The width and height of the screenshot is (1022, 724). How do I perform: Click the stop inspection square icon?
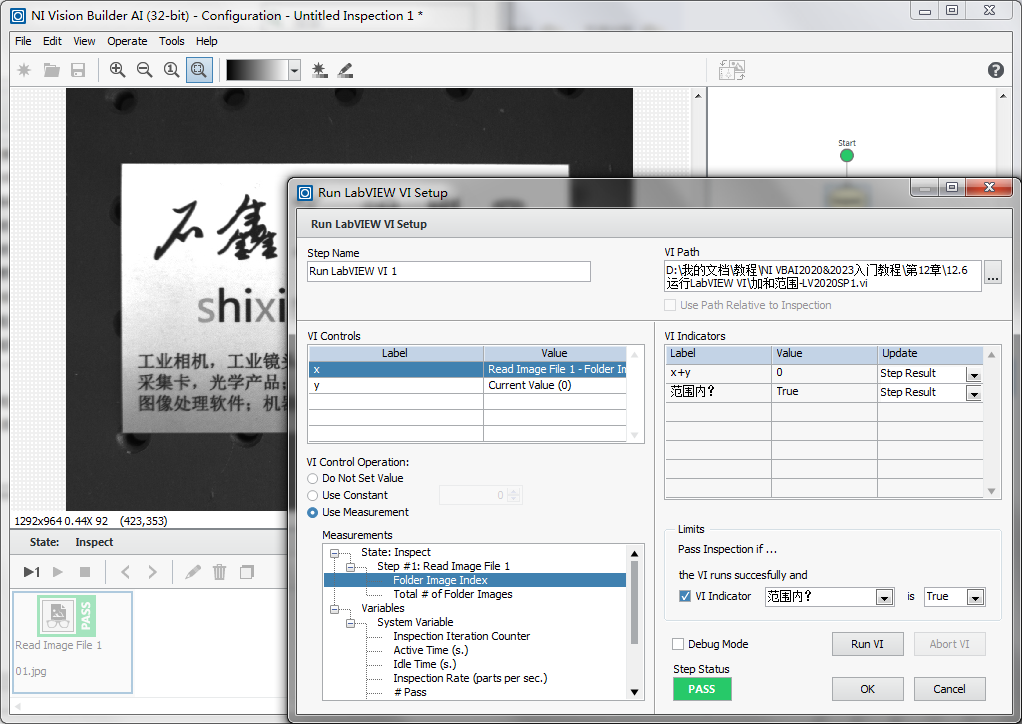pyautogui.click(x=85, y=572)
